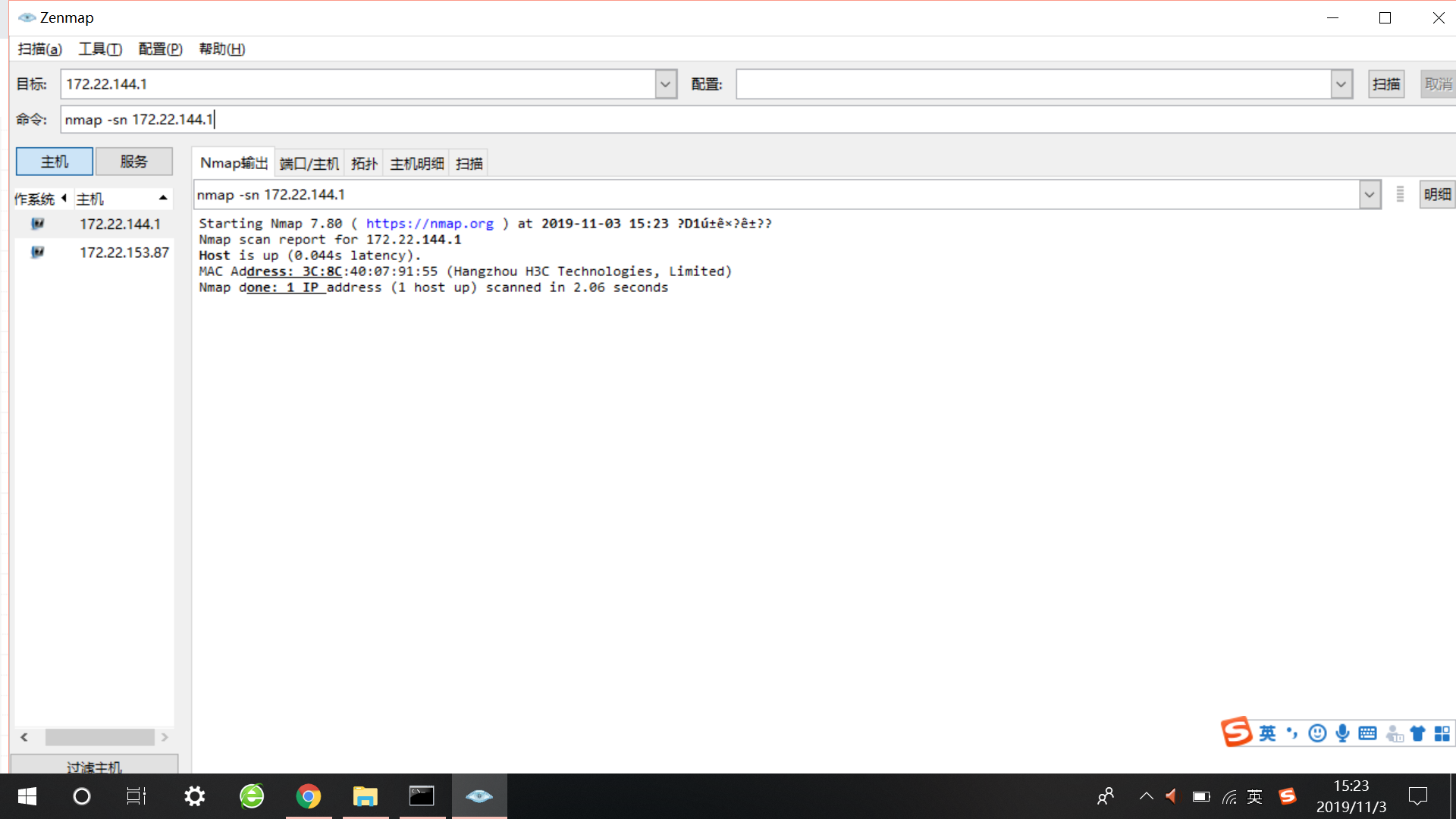The height and width of the screenshot is (819, 1456).
Task: Open the 工具(T) menu
Action: (x=100, y=49)
